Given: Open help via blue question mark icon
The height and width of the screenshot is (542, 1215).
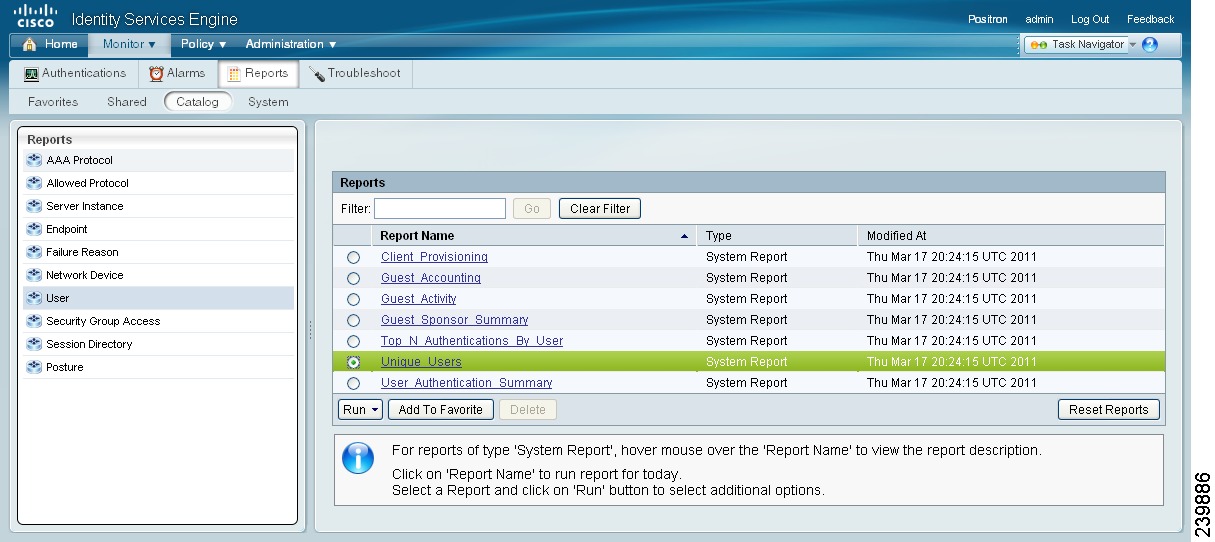Looking at the screenshot, I should pos(1150,45).
